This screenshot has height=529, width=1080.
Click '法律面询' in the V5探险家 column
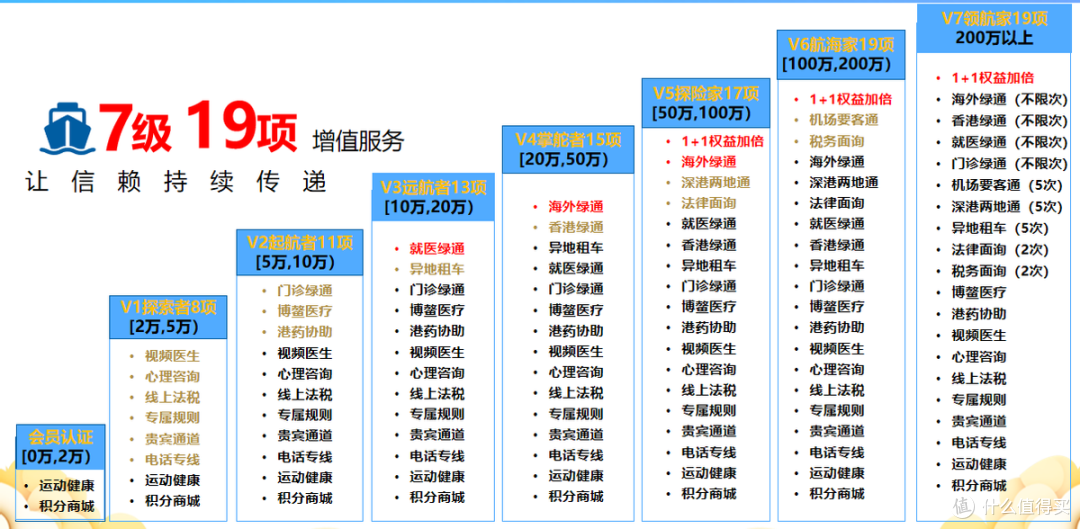[709, 203]
